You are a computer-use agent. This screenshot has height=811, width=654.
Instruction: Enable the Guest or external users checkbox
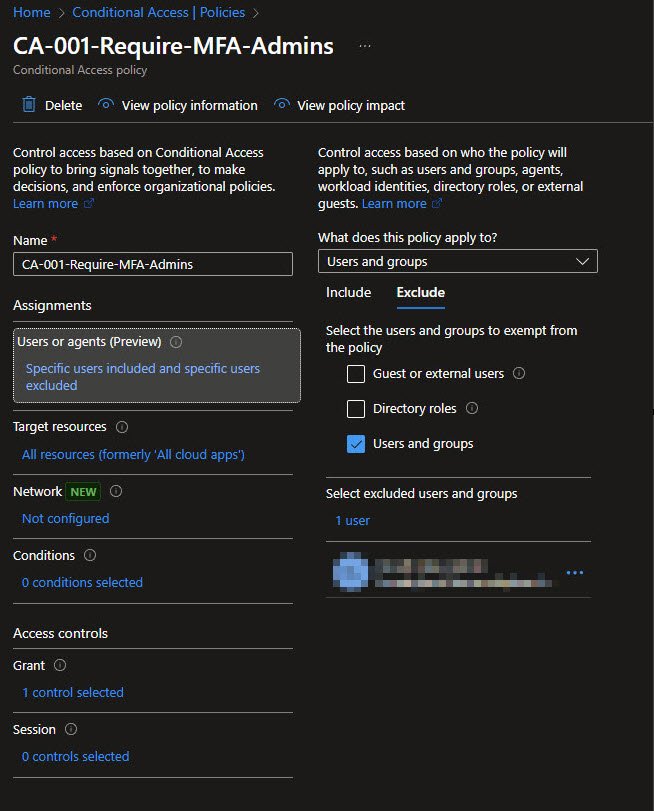tap(355, 374)
